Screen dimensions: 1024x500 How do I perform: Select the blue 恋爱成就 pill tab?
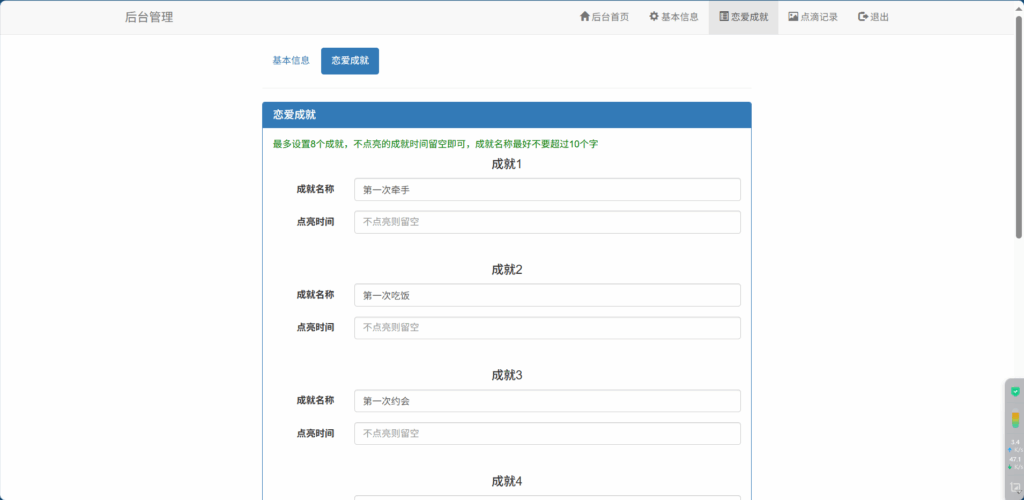(x=350, y=61)
